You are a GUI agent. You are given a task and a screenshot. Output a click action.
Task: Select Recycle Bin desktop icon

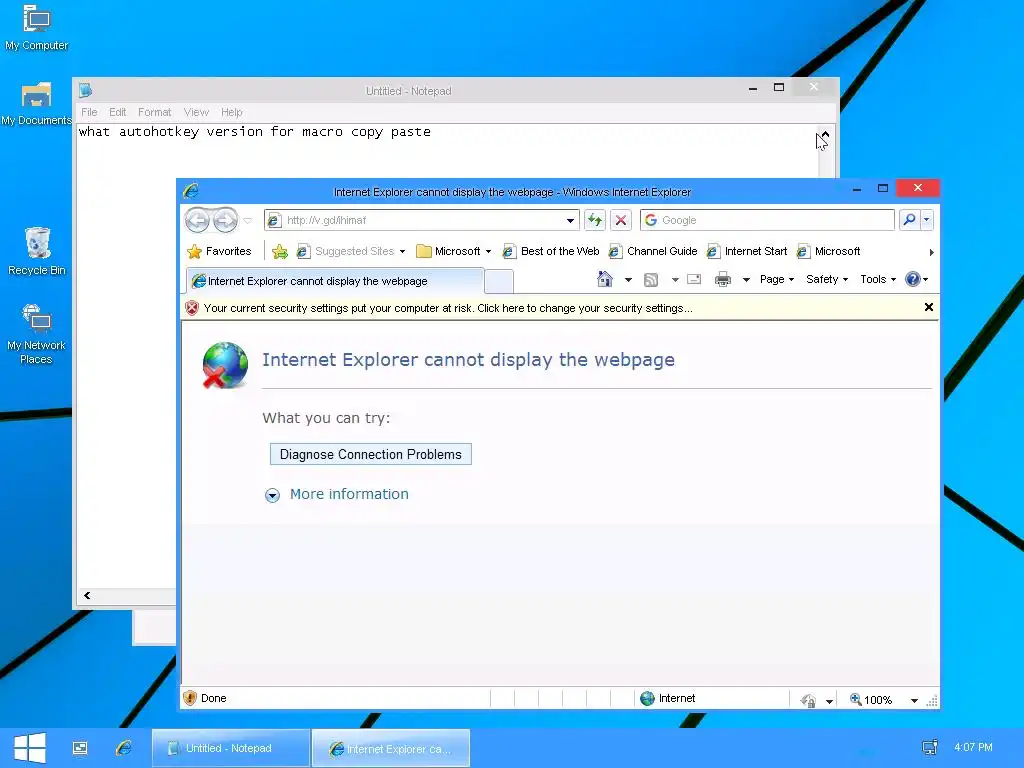tap(37, 251)
